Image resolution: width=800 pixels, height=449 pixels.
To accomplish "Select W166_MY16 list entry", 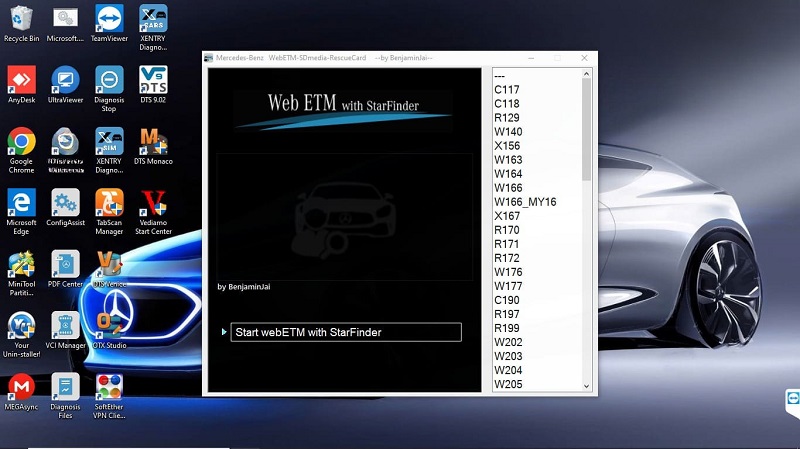I will tap(525, 202).
